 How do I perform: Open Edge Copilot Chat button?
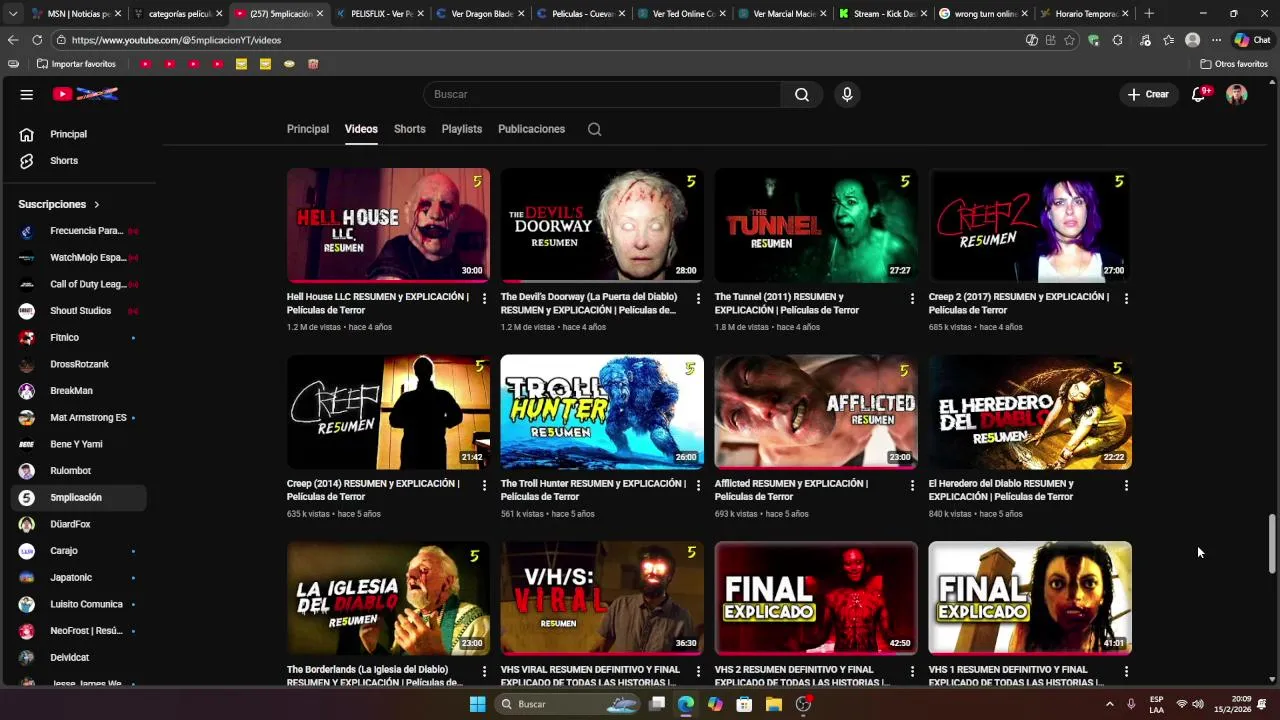(1252, 40)
